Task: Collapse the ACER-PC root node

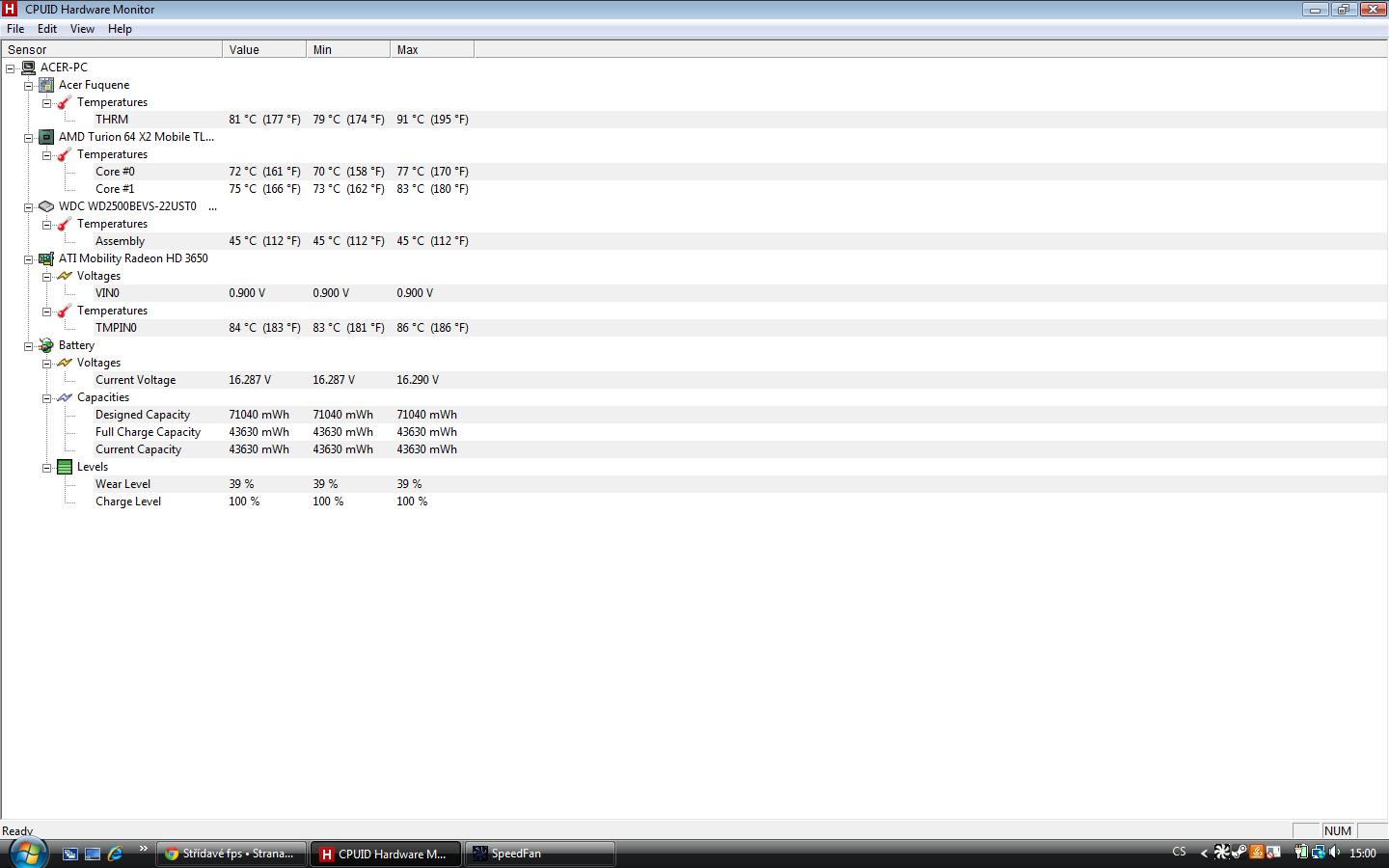Action: (x=11, y=68)
